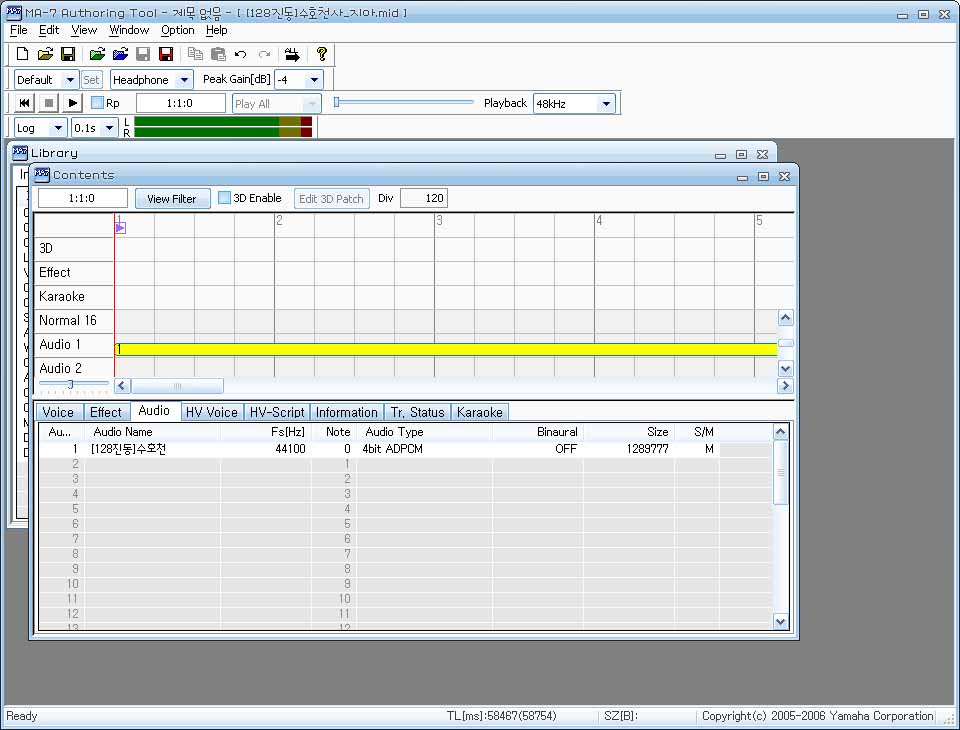Open the Play All dropdown

(312, 103)
